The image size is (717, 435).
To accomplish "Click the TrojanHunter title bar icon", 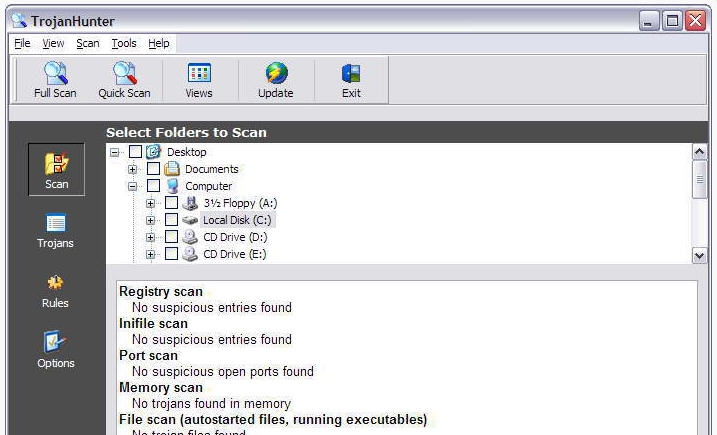I will click(19, 21).
